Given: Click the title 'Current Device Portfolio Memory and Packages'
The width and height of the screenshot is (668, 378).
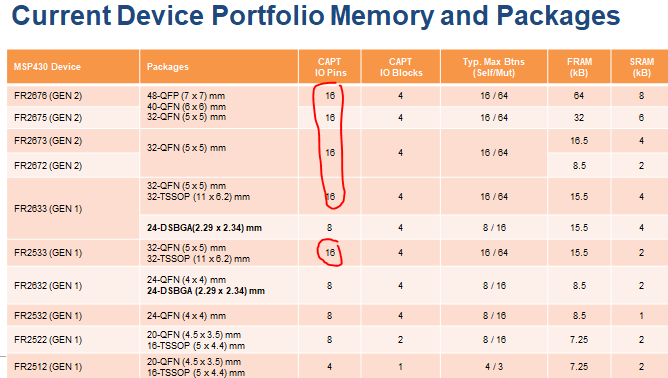Looking at the screenshot, I should [x=316, y=16].
